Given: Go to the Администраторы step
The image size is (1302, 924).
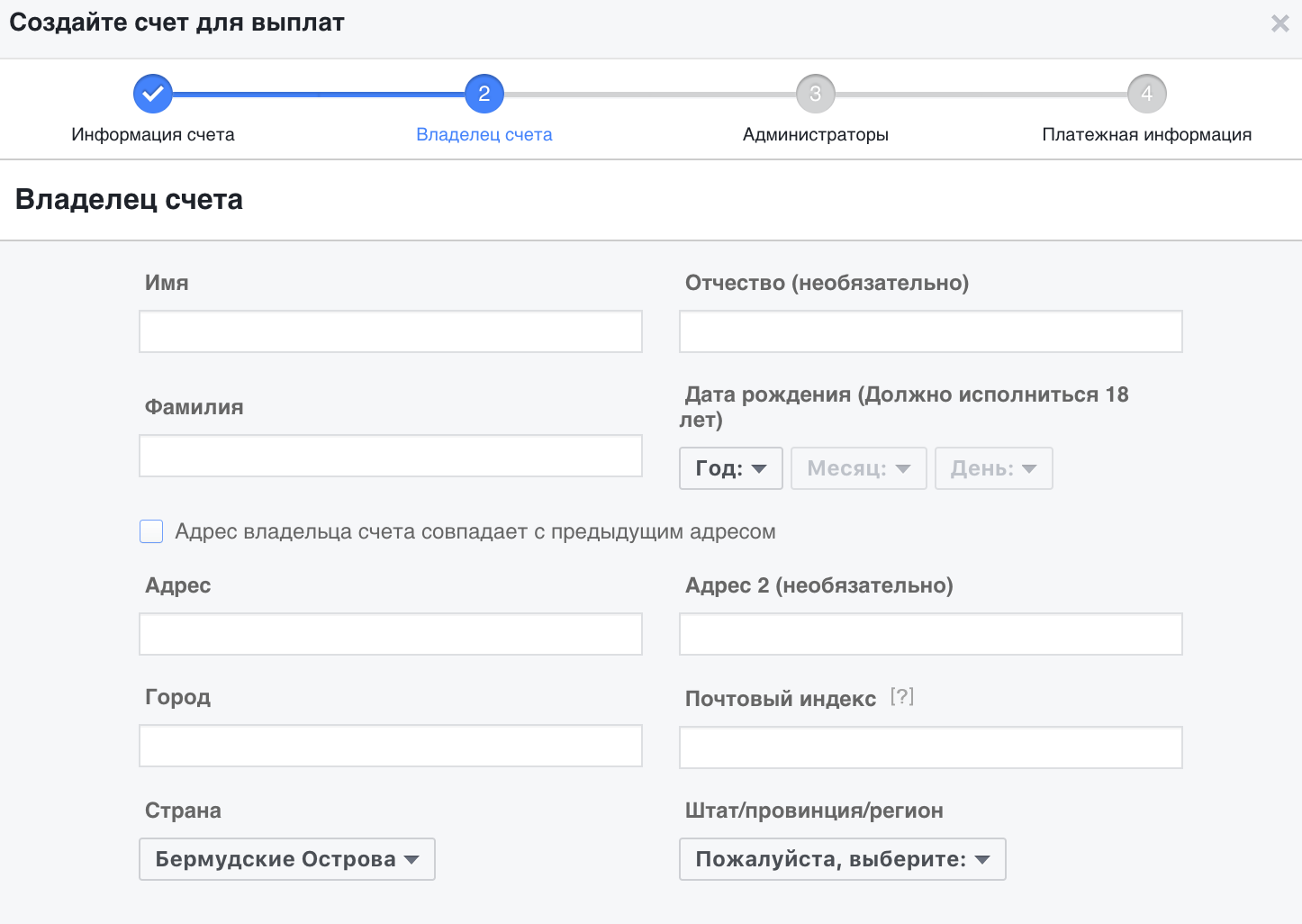Looking at the screenshot, I should coord(816,134).
